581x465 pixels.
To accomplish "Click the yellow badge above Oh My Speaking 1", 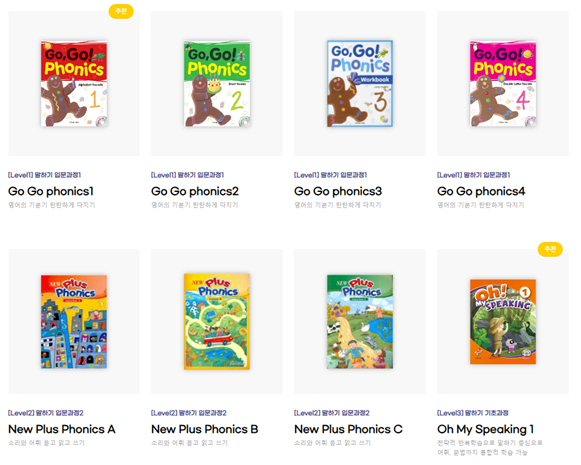I will (x=550, y=249).
